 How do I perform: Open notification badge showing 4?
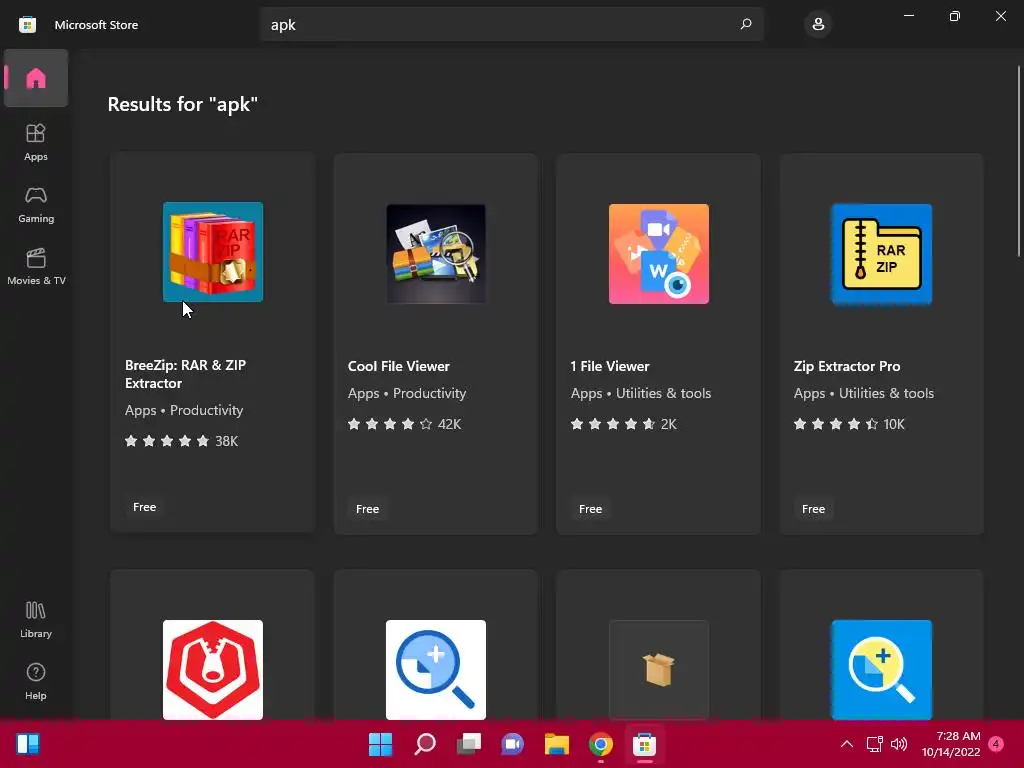click(996, 744)
